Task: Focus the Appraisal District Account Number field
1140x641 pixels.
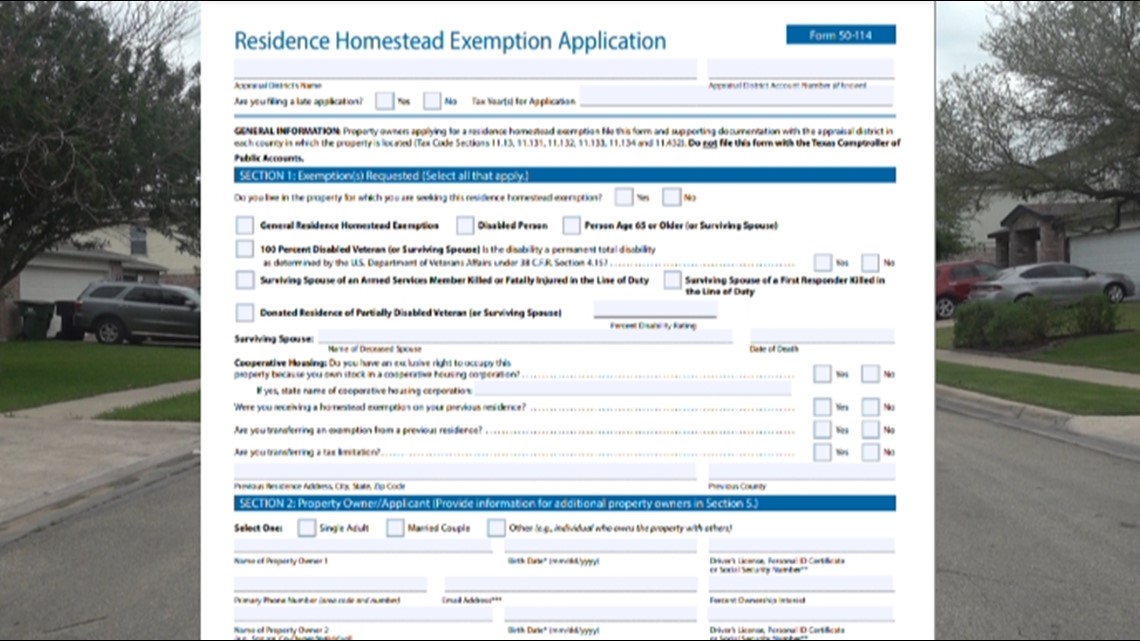Action: pyautogui.click(x=800, y=69)
